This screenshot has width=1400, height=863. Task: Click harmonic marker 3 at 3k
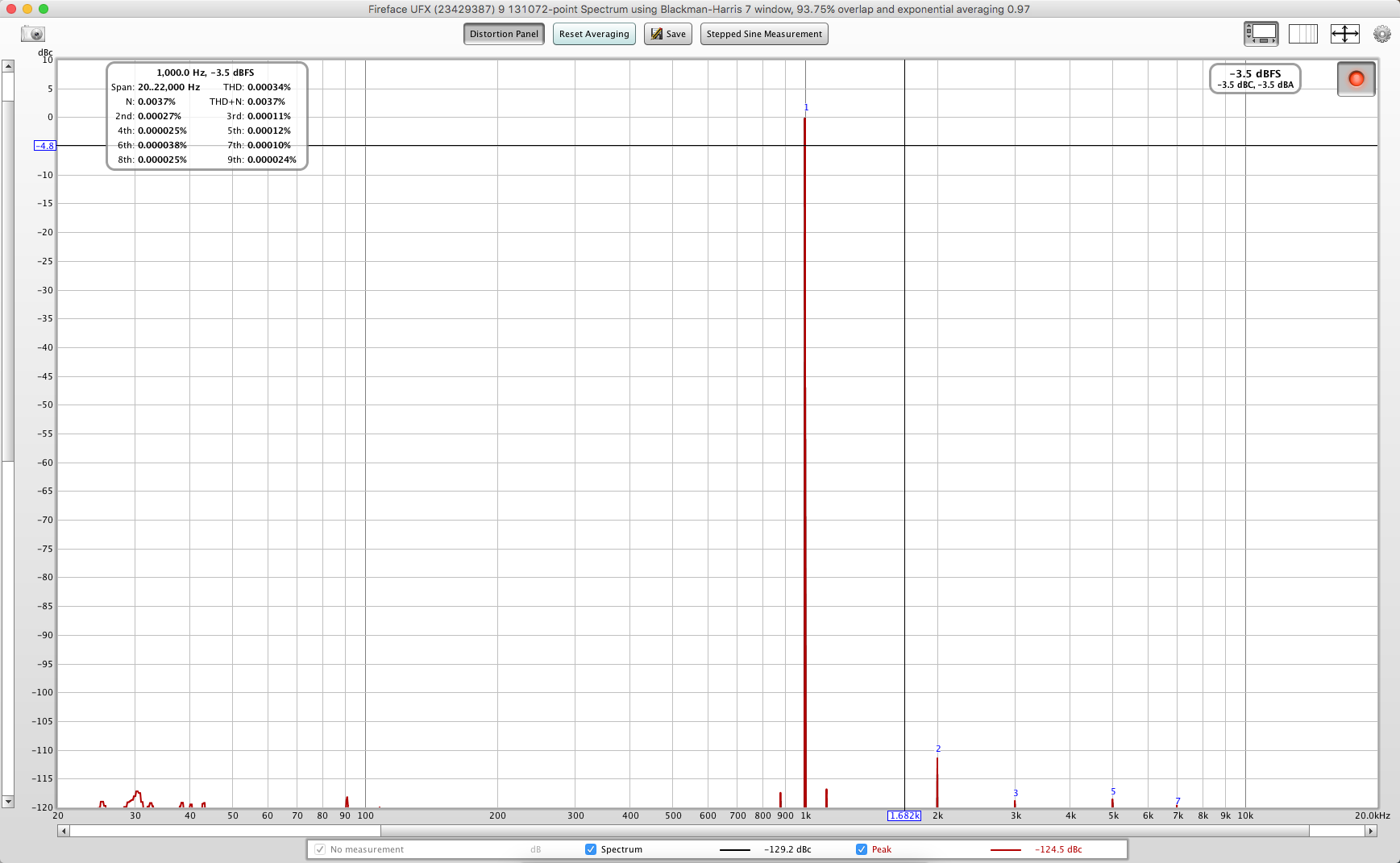pyautogui.click(x=1016, y=793)
